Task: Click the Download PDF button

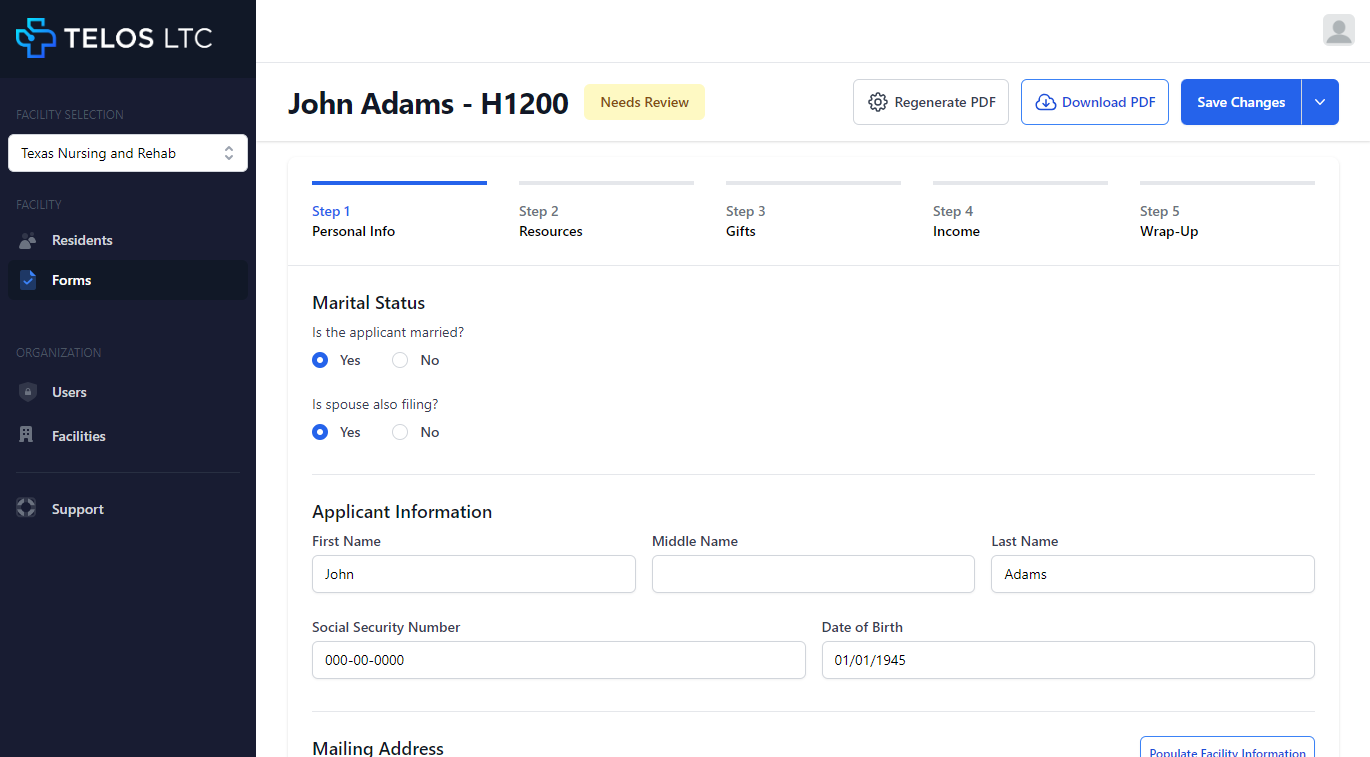Action: coord(1094,102)
